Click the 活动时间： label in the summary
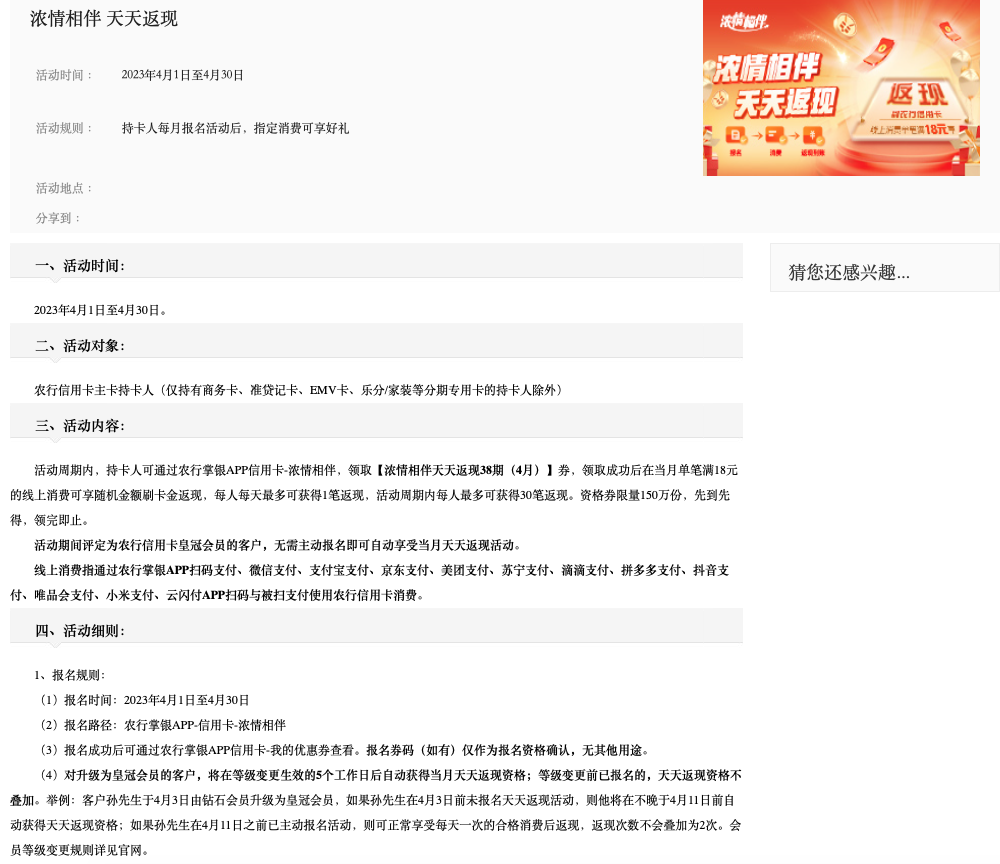This screenshot has height=864, width=1000. point(64,75)
